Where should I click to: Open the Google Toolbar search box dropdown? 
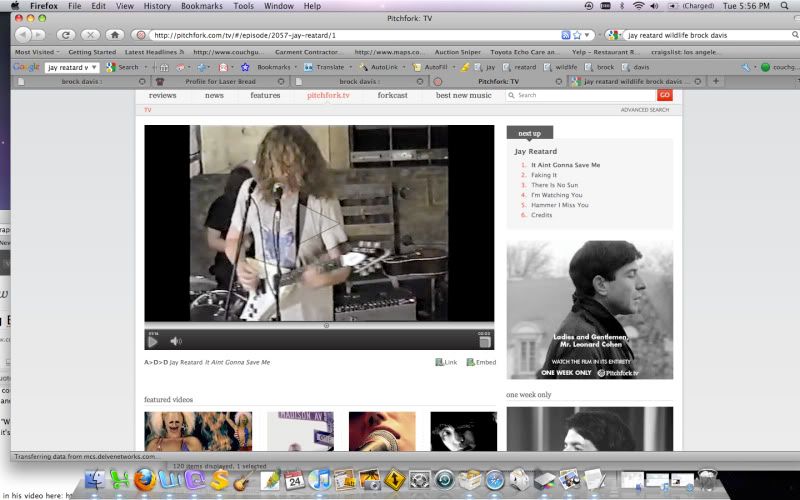pyautogui.click(x=94, y=67)
